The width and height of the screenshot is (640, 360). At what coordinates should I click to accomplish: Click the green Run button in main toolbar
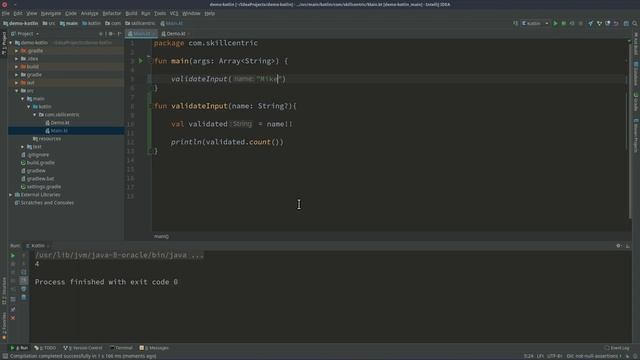point(555,24)
